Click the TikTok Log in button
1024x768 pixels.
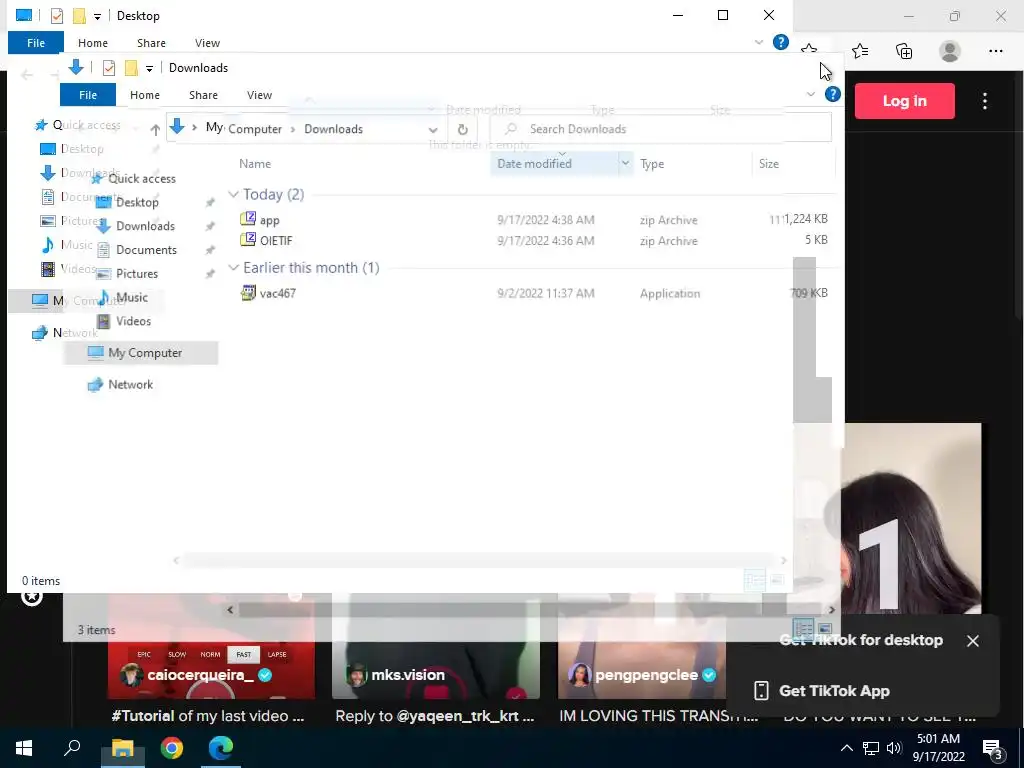click(x=904, y=101)
